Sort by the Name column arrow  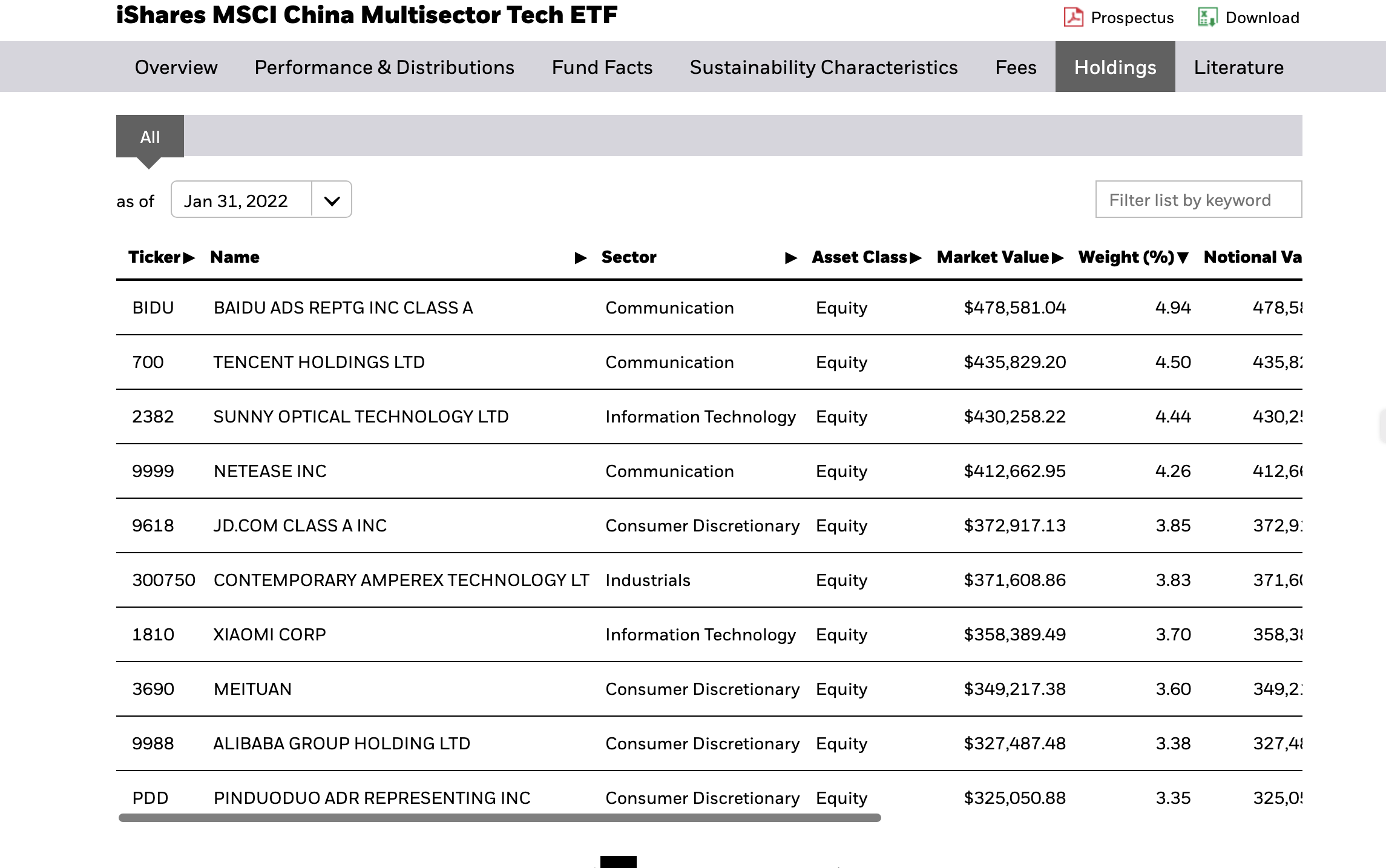tap(580, 258)
